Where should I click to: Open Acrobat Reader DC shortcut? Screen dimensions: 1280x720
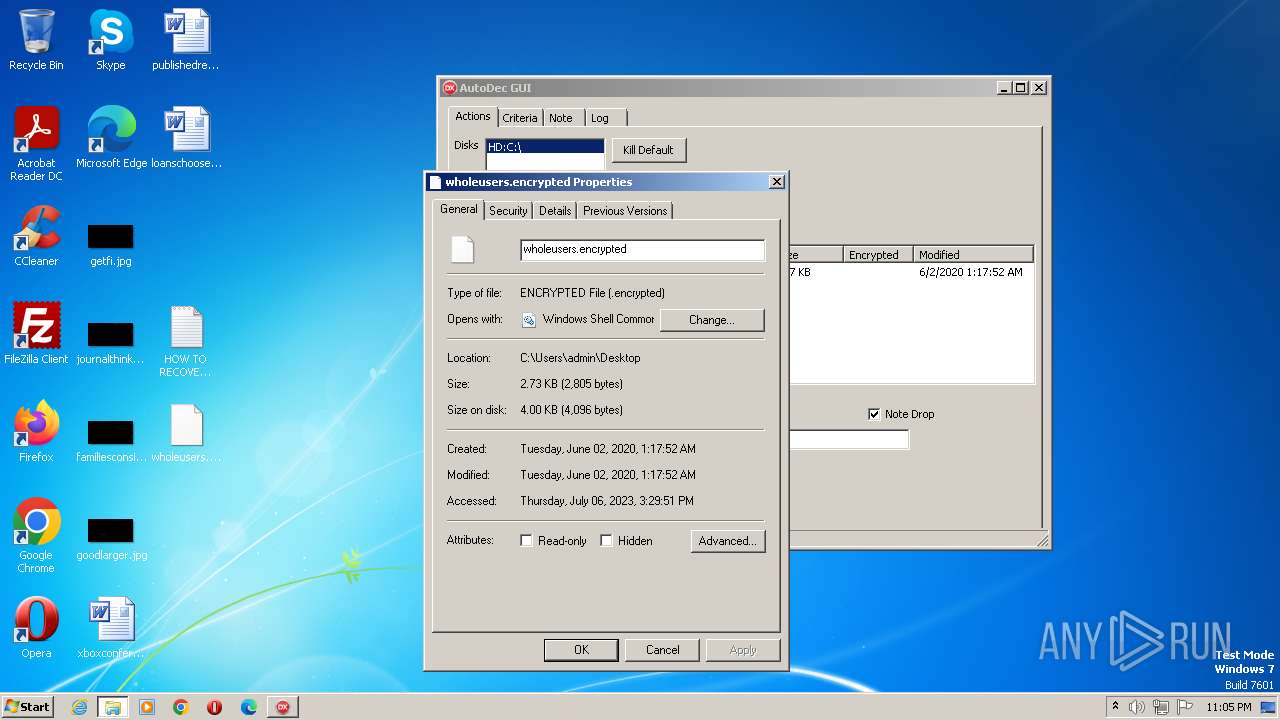[36, 144]
